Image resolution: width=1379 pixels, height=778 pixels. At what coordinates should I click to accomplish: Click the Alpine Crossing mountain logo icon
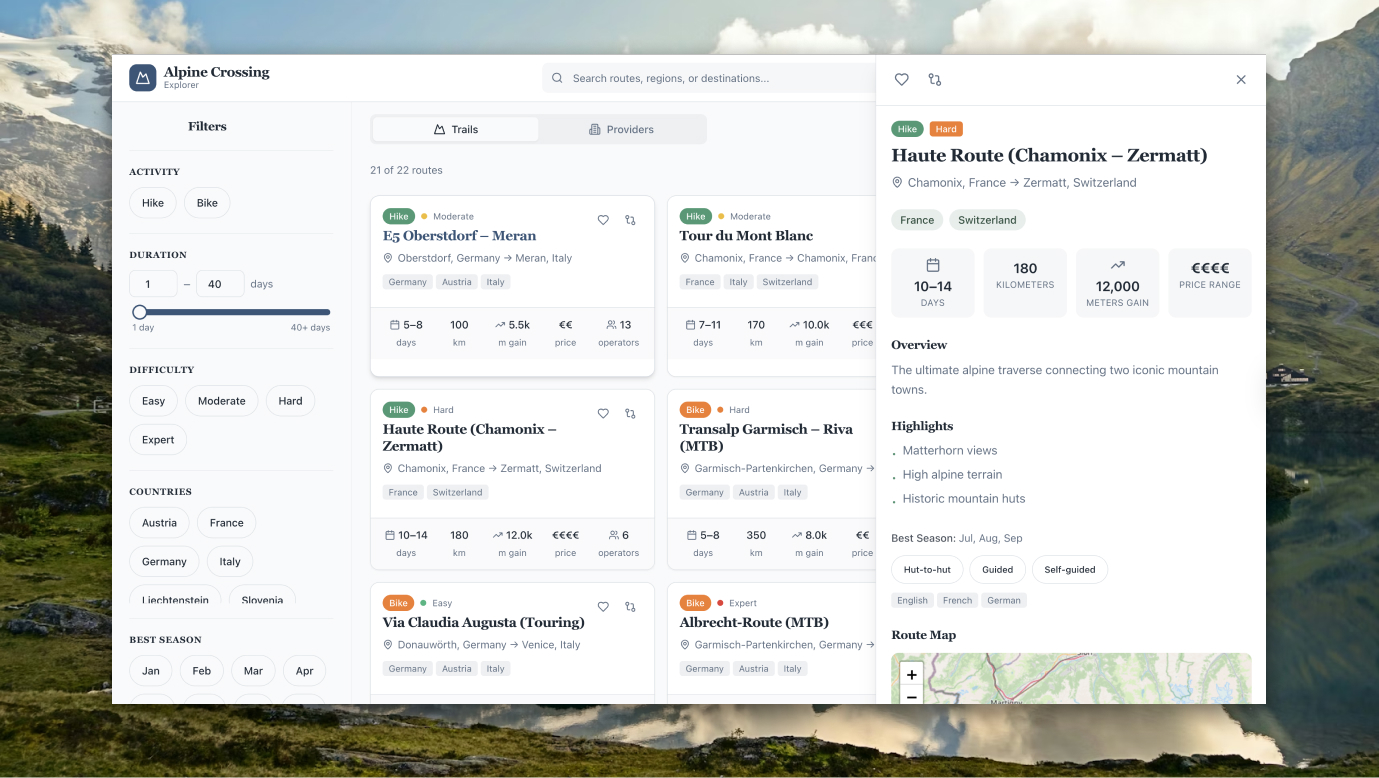(x=142, y=78)
